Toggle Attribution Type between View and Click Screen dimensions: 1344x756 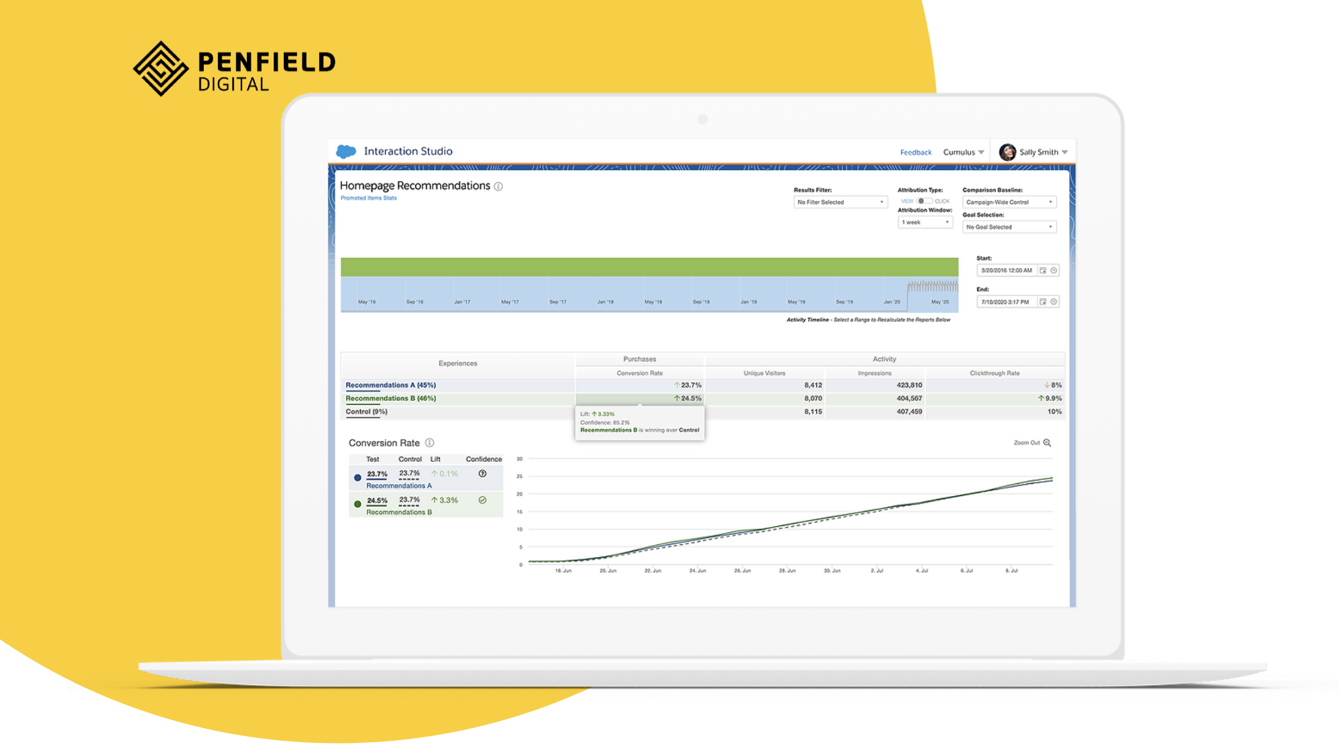coord(924,201)
